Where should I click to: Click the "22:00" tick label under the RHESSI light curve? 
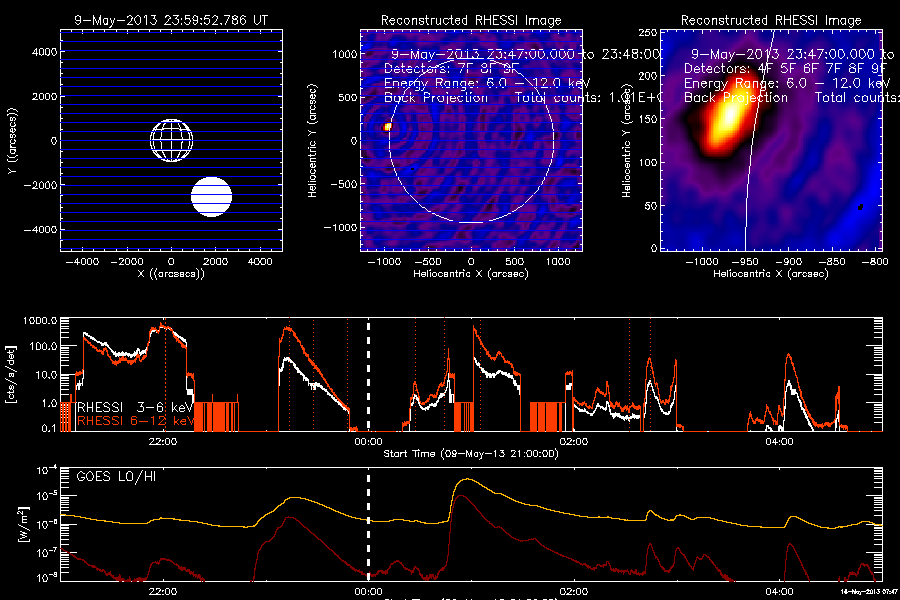tap(162, 442)
